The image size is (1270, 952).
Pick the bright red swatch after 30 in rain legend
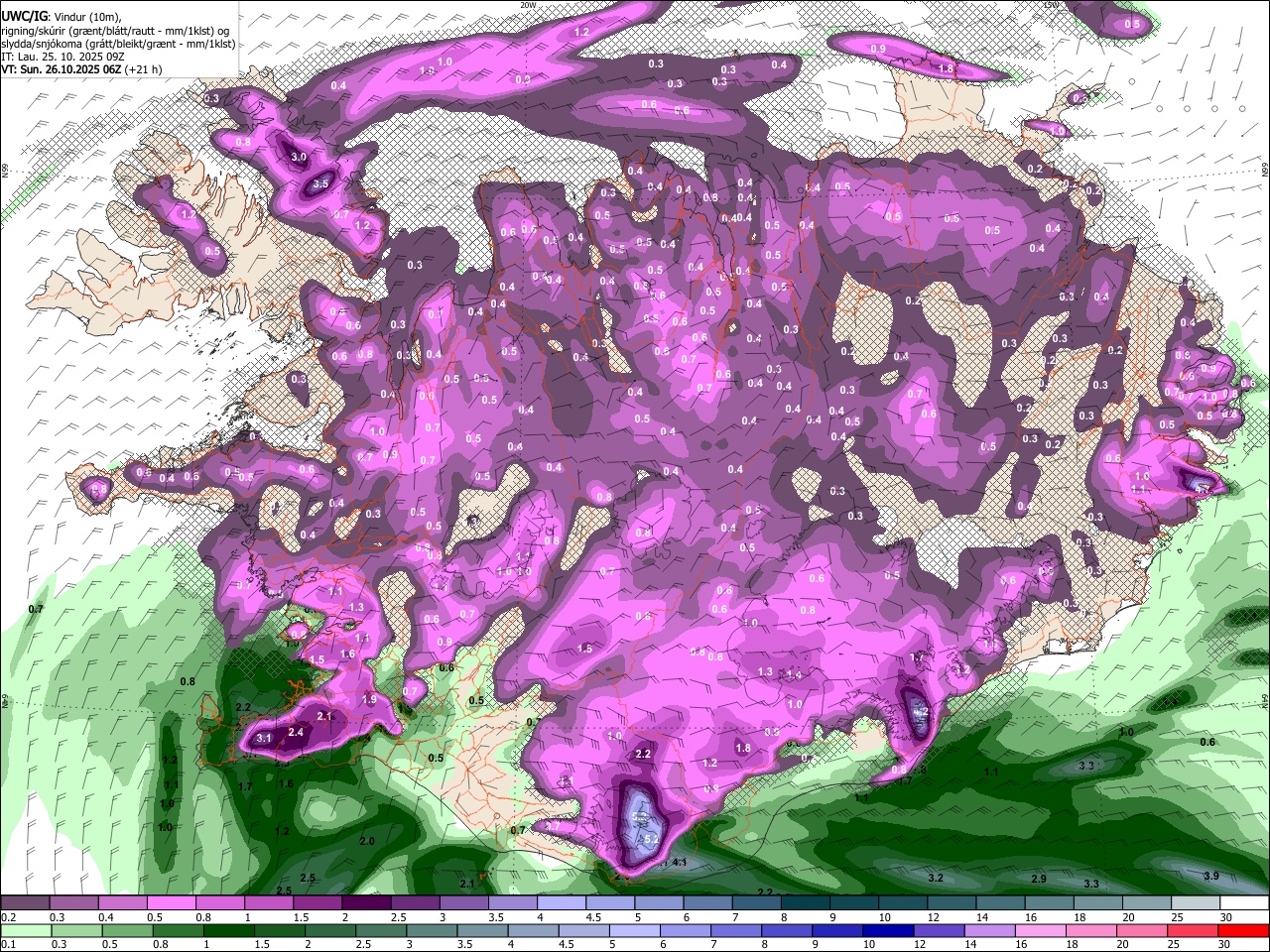1243,930
